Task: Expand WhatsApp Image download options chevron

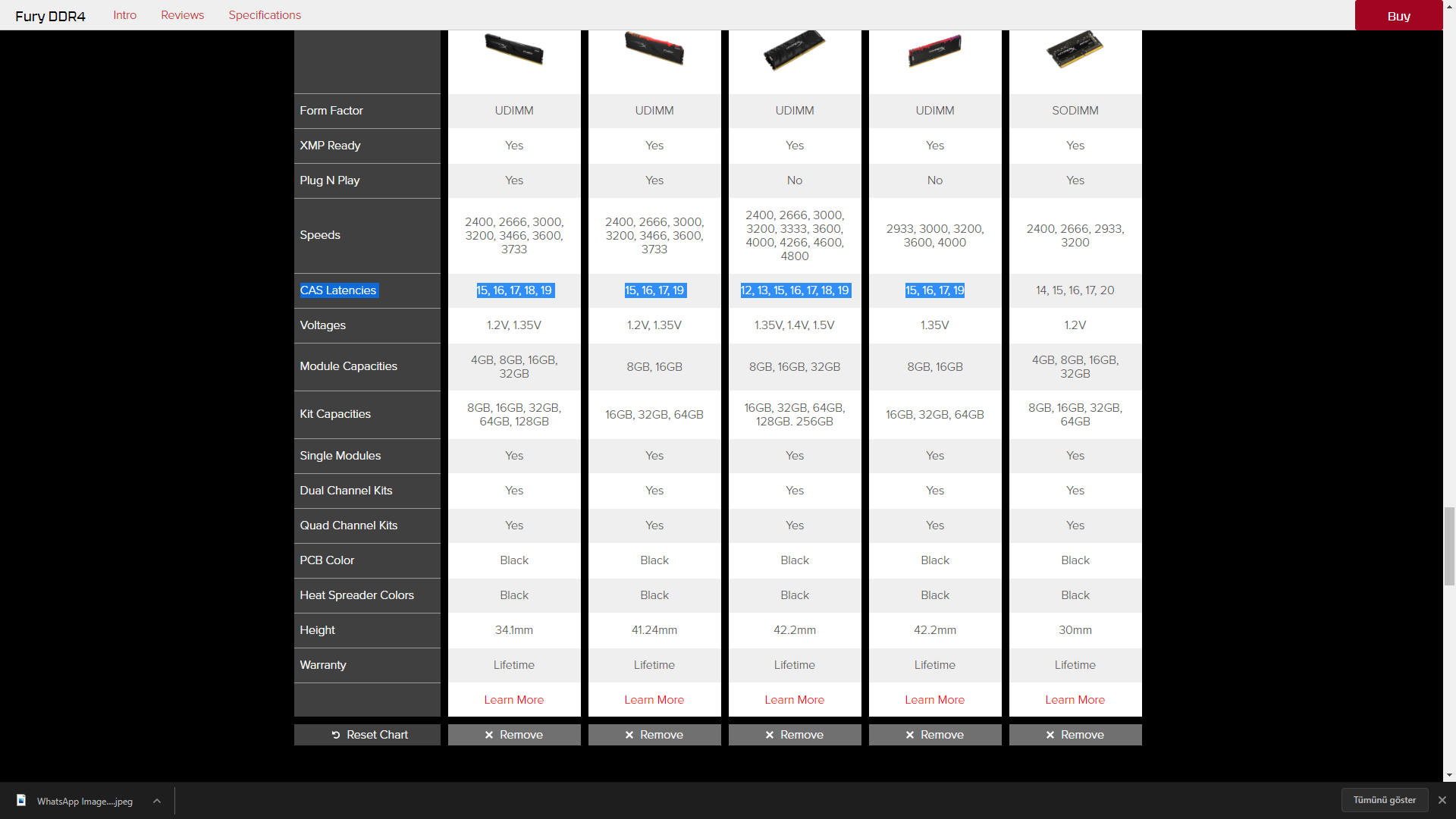Action: [x=157, y=801]
